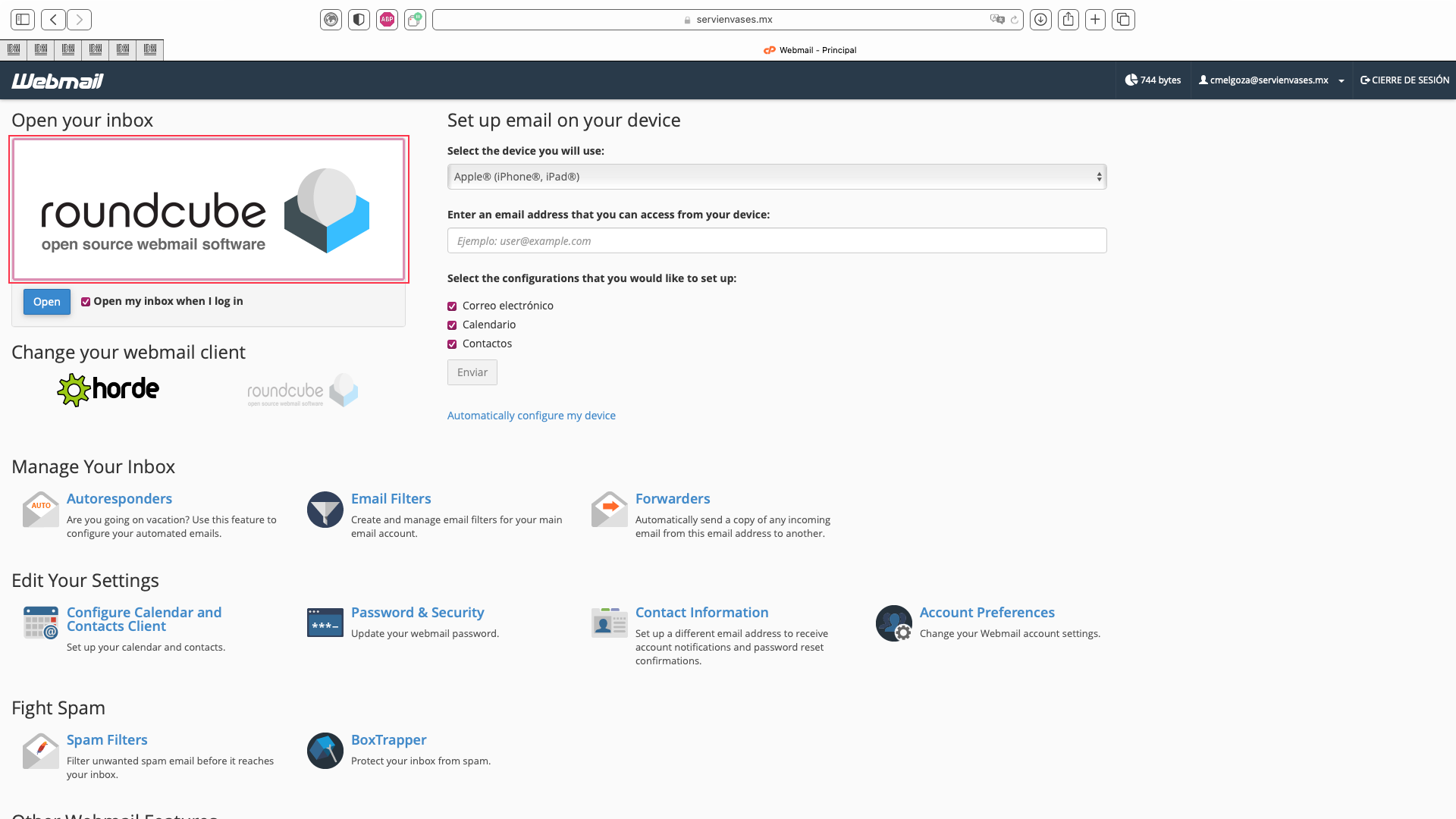Click the Enviar button
1456x819 pixels.
click(x=472, y=372)
